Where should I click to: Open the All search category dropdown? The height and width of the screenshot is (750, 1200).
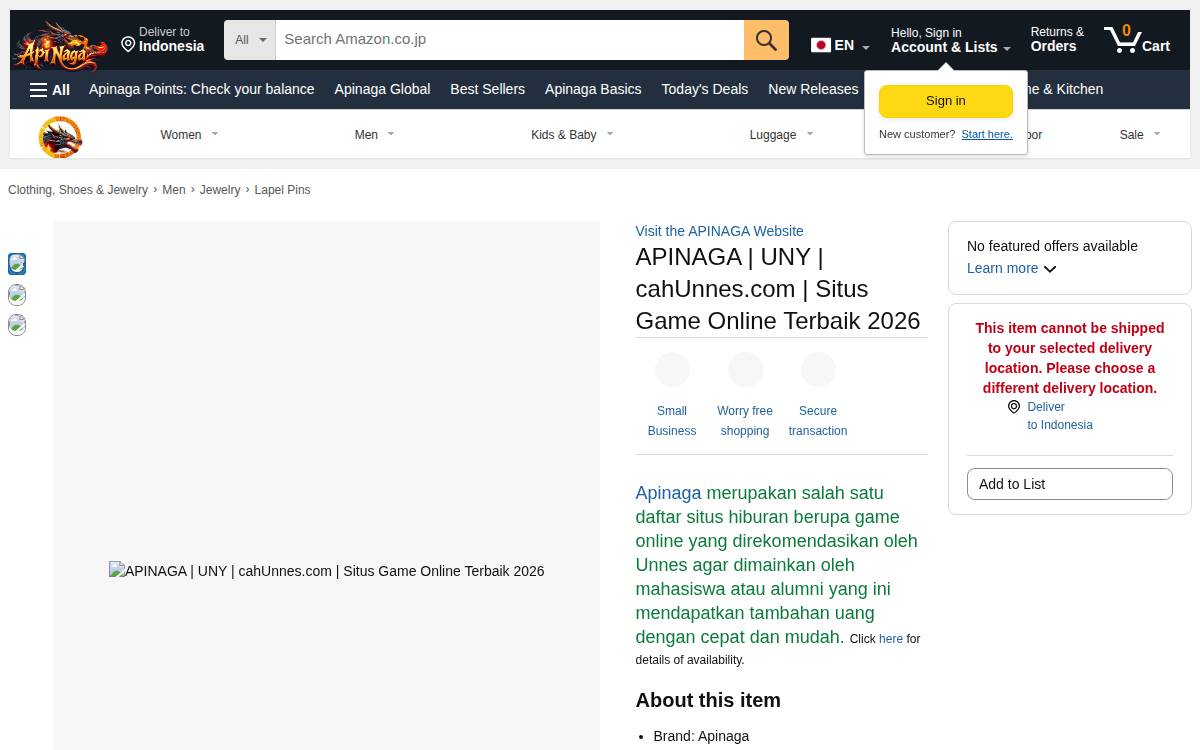coord(250,40)
